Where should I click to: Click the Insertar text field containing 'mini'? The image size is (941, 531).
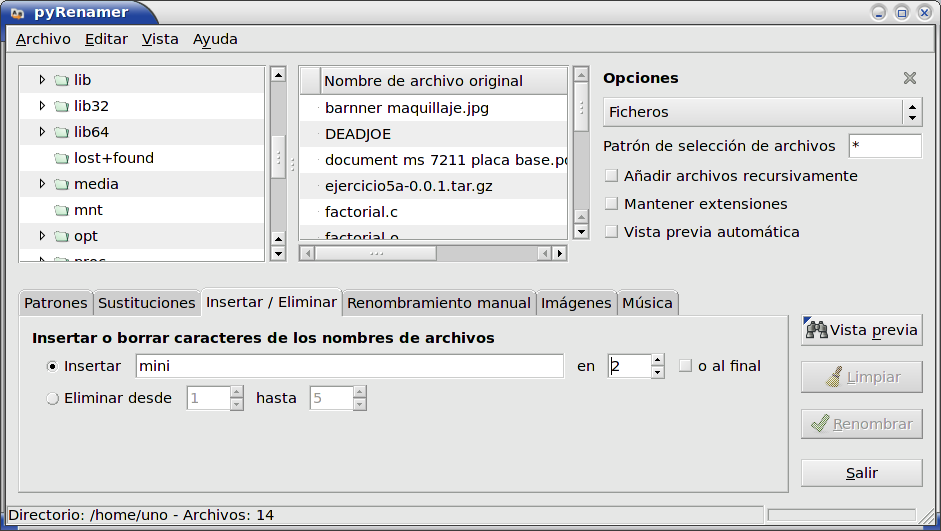click(x=350, y=366)
